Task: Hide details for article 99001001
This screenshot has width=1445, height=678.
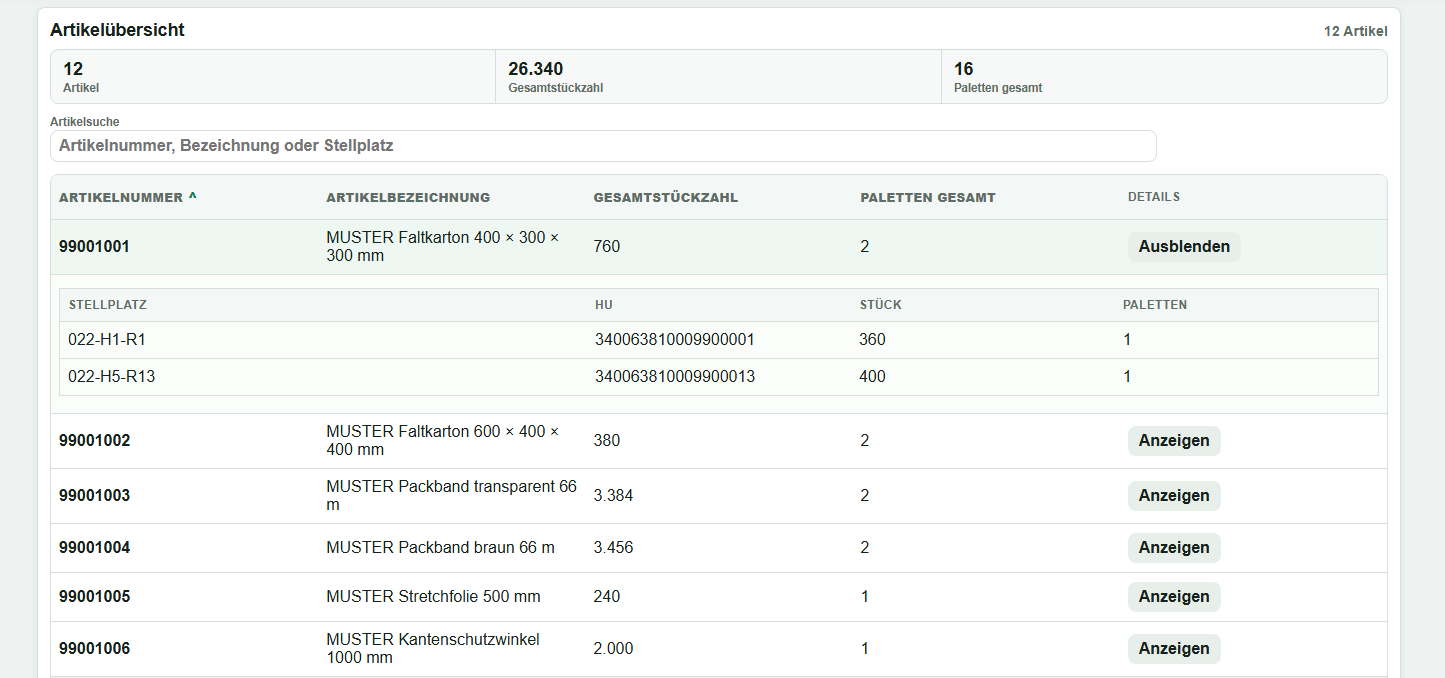Action: tap(1184, 247)
